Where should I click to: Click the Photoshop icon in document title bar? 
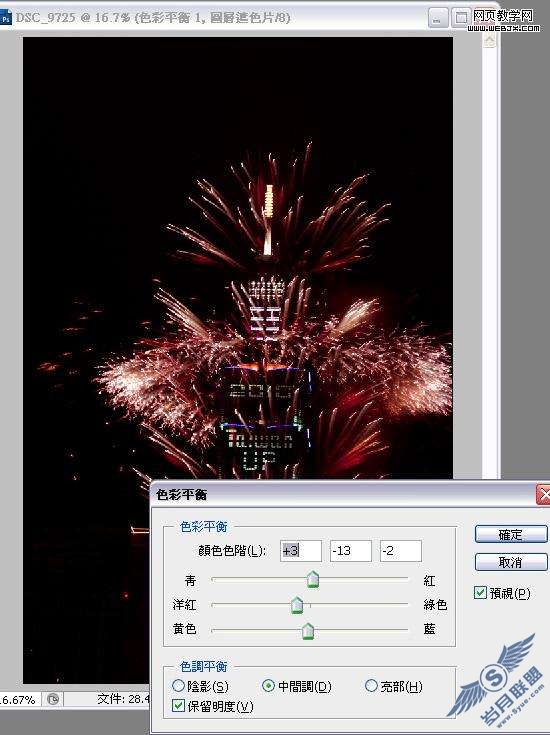pyautogui.click(x=5, y=18)
